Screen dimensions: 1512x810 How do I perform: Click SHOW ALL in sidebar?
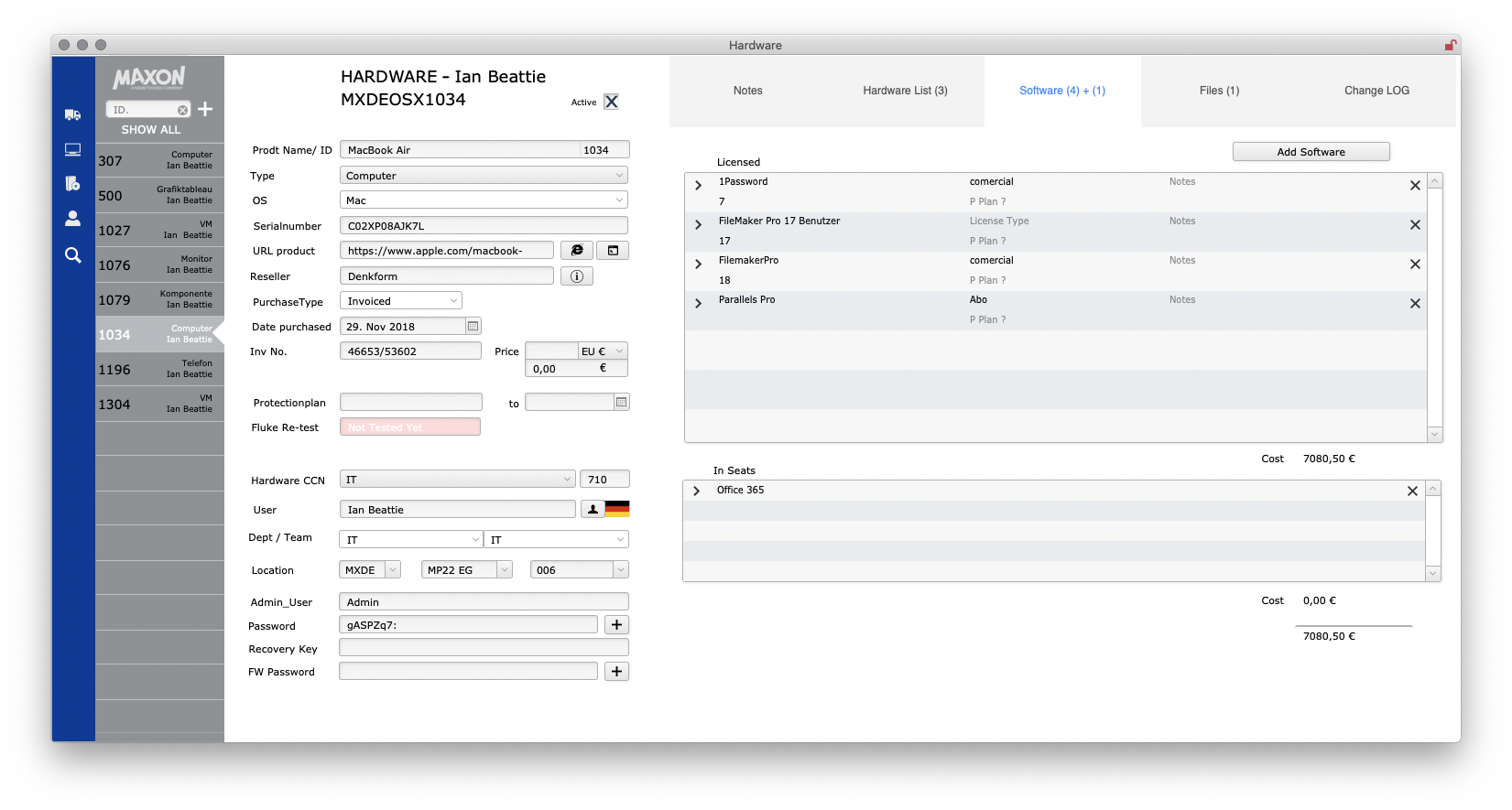151,130
